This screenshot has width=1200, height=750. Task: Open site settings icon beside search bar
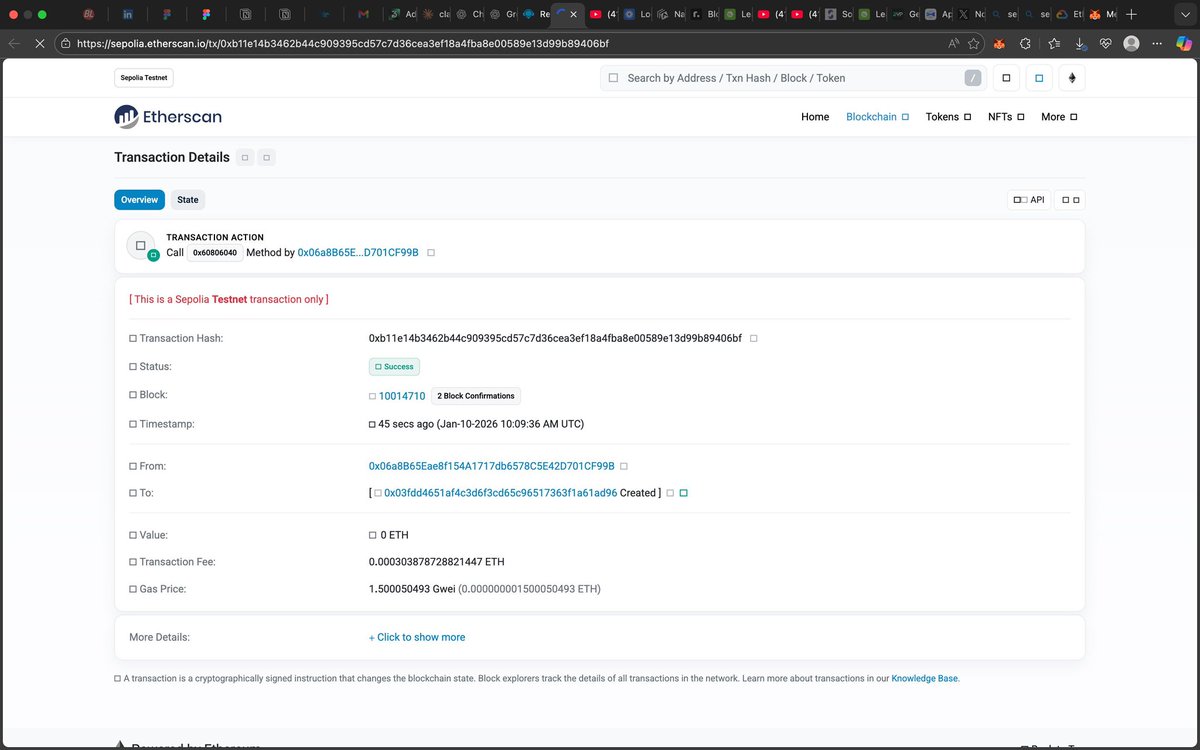(x=1006, y=78)
